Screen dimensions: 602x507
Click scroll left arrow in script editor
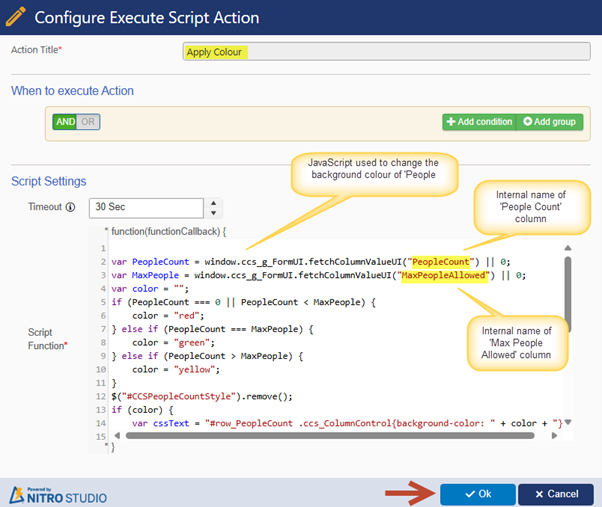point(117,436)
